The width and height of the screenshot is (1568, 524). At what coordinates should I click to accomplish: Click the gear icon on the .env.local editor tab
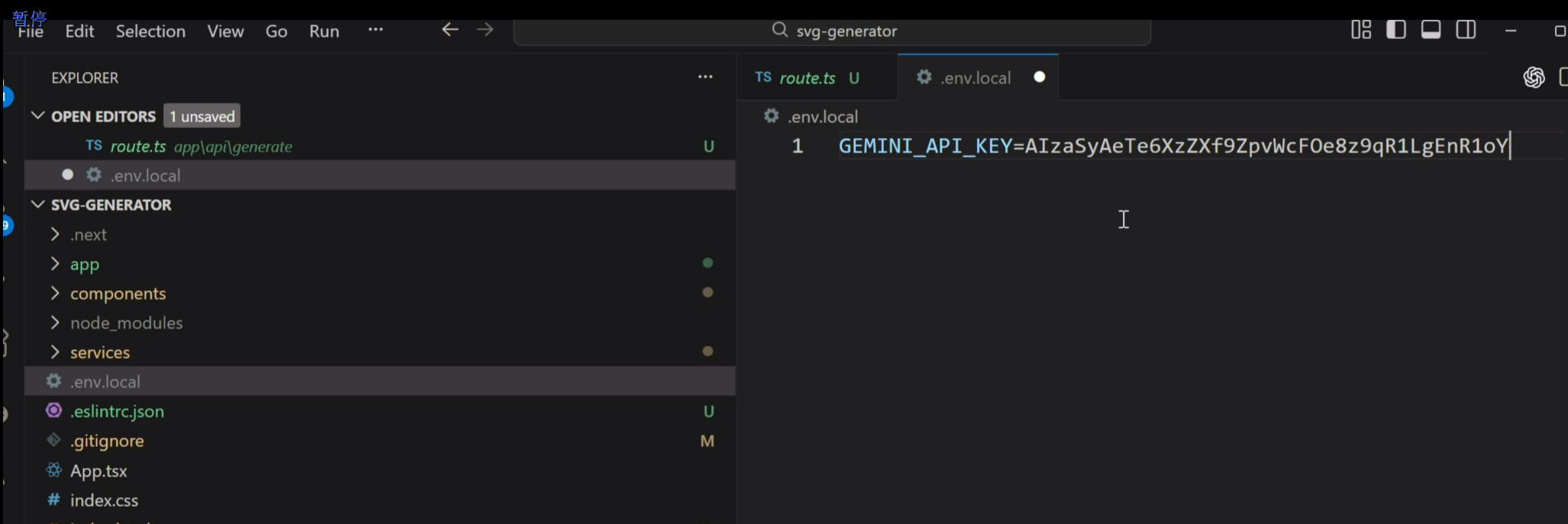coord(924,77)
